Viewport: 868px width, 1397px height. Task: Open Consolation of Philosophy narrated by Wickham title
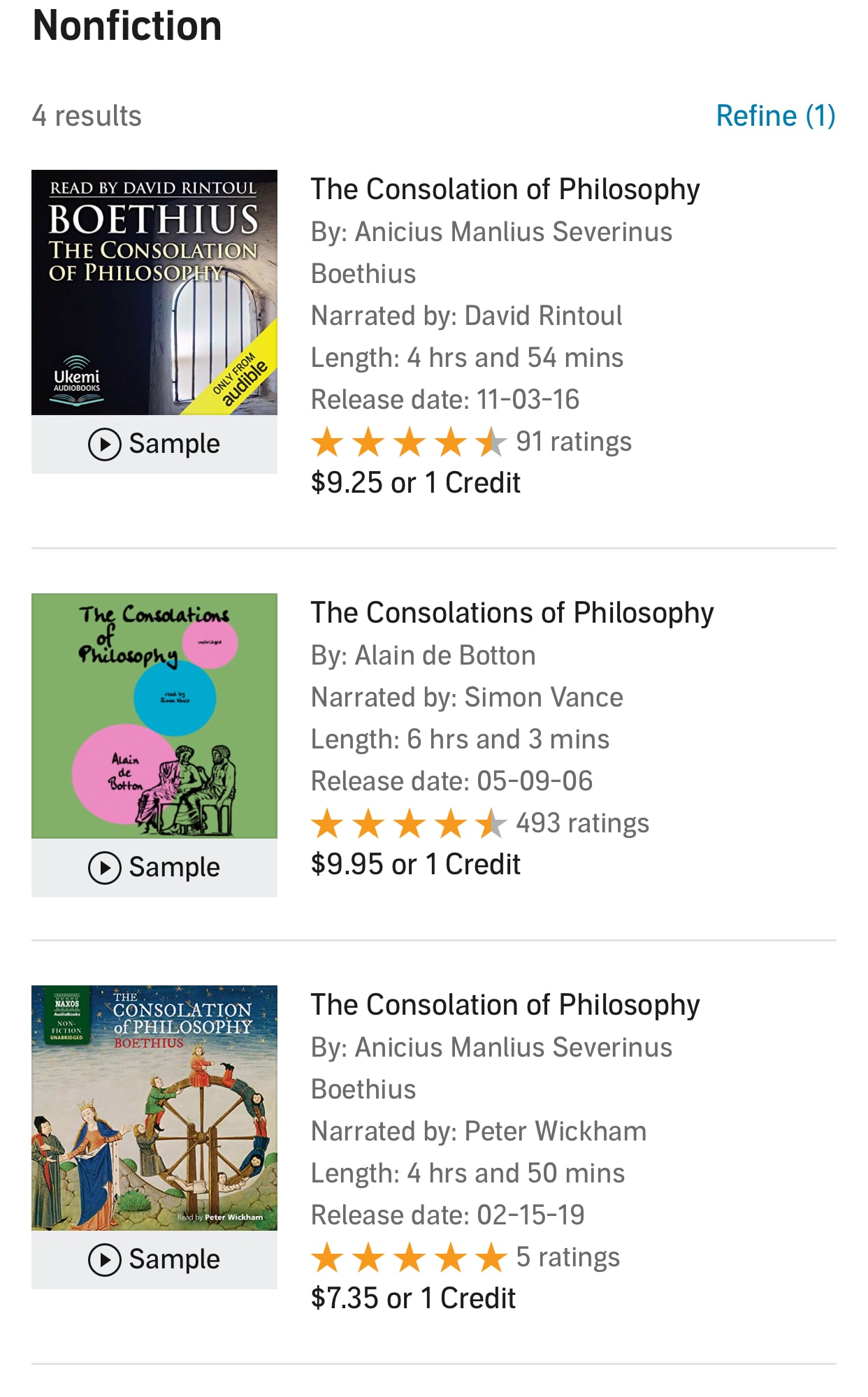tap(505, 1005)
